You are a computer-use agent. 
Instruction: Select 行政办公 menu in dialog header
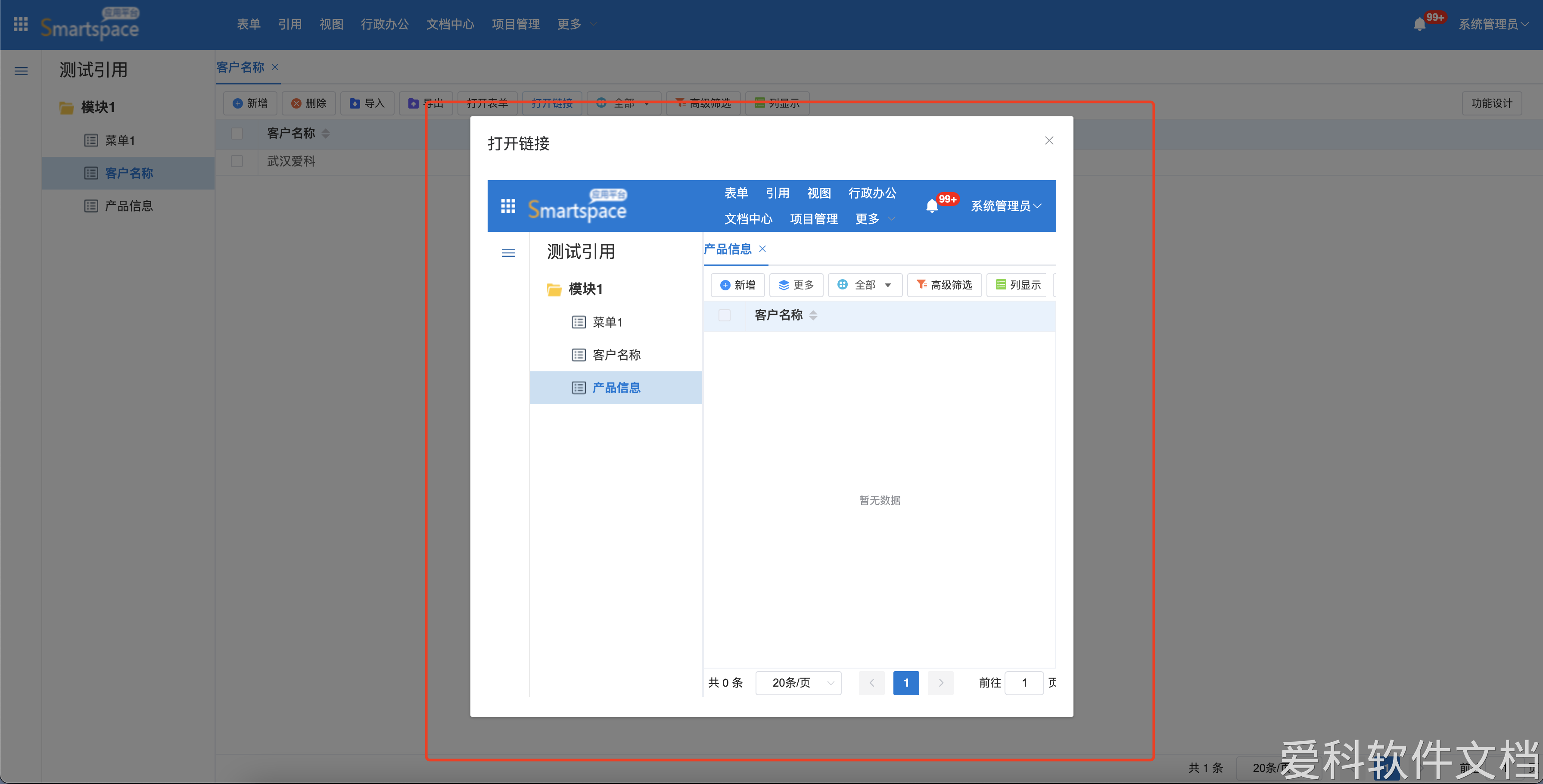click(x=872, y=193)
